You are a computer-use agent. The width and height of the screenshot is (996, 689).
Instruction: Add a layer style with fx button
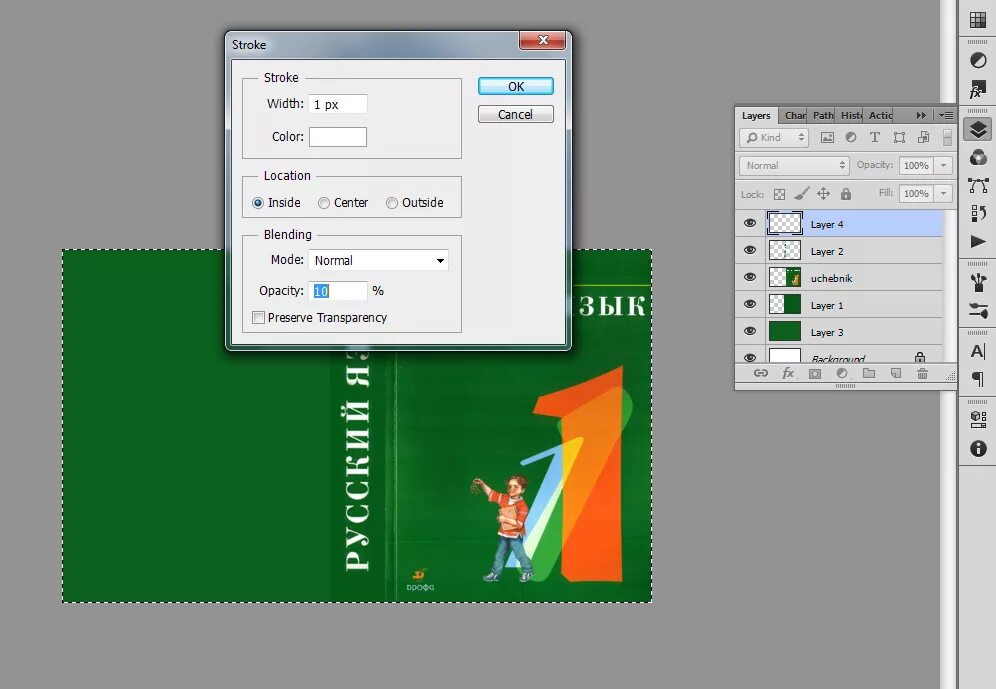788,373
